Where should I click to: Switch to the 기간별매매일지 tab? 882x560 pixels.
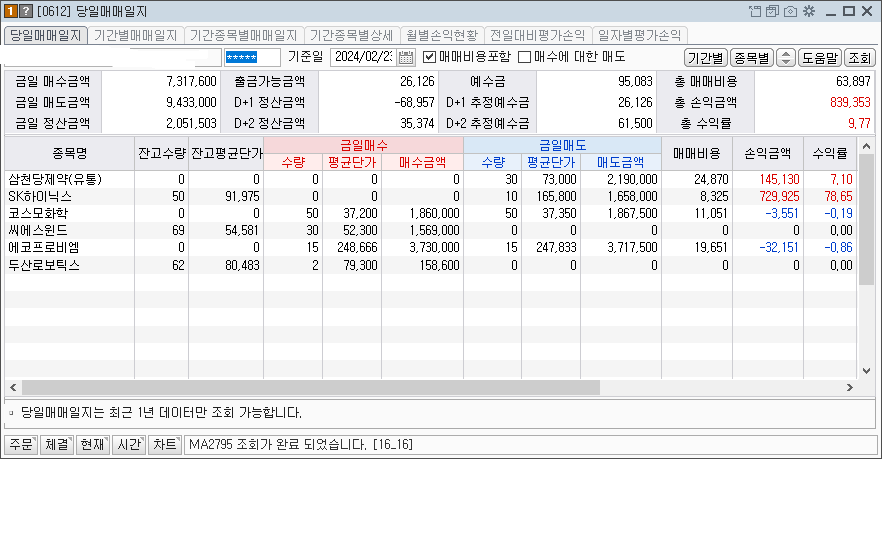(134, 35)
